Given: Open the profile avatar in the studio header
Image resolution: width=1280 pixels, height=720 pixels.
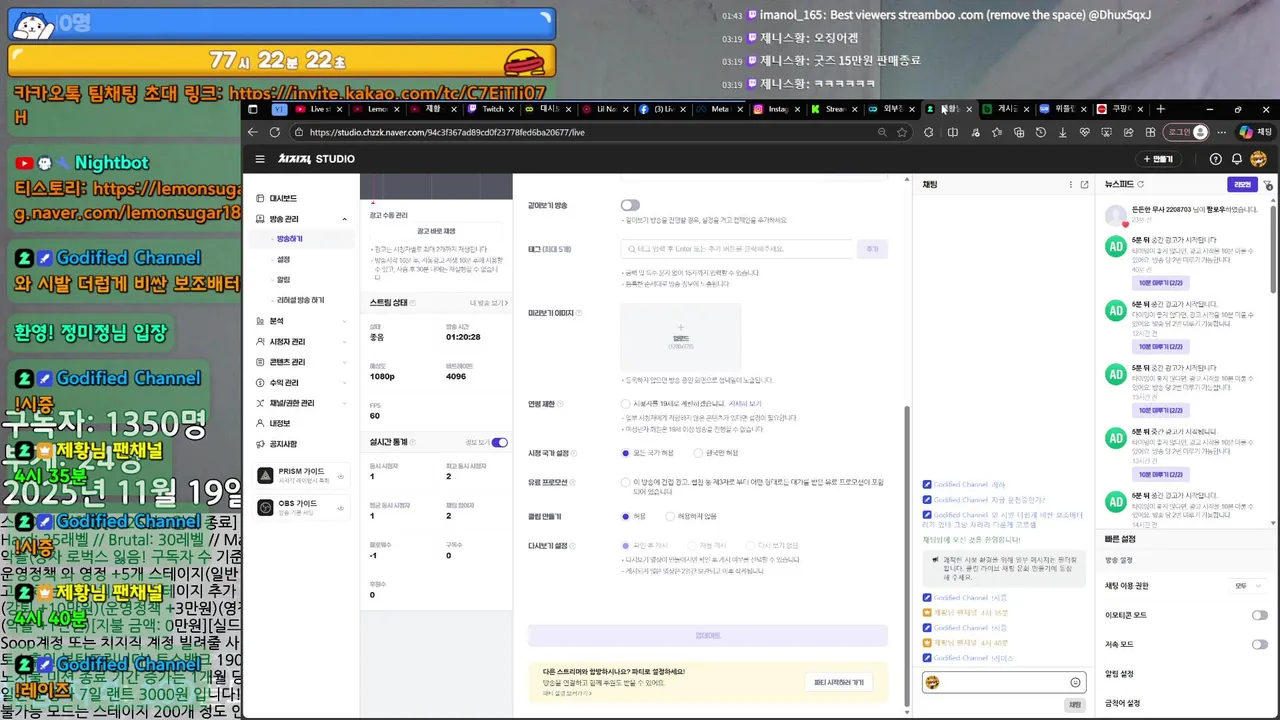Looking at the screenshot, I should (x=1258, y=159).
